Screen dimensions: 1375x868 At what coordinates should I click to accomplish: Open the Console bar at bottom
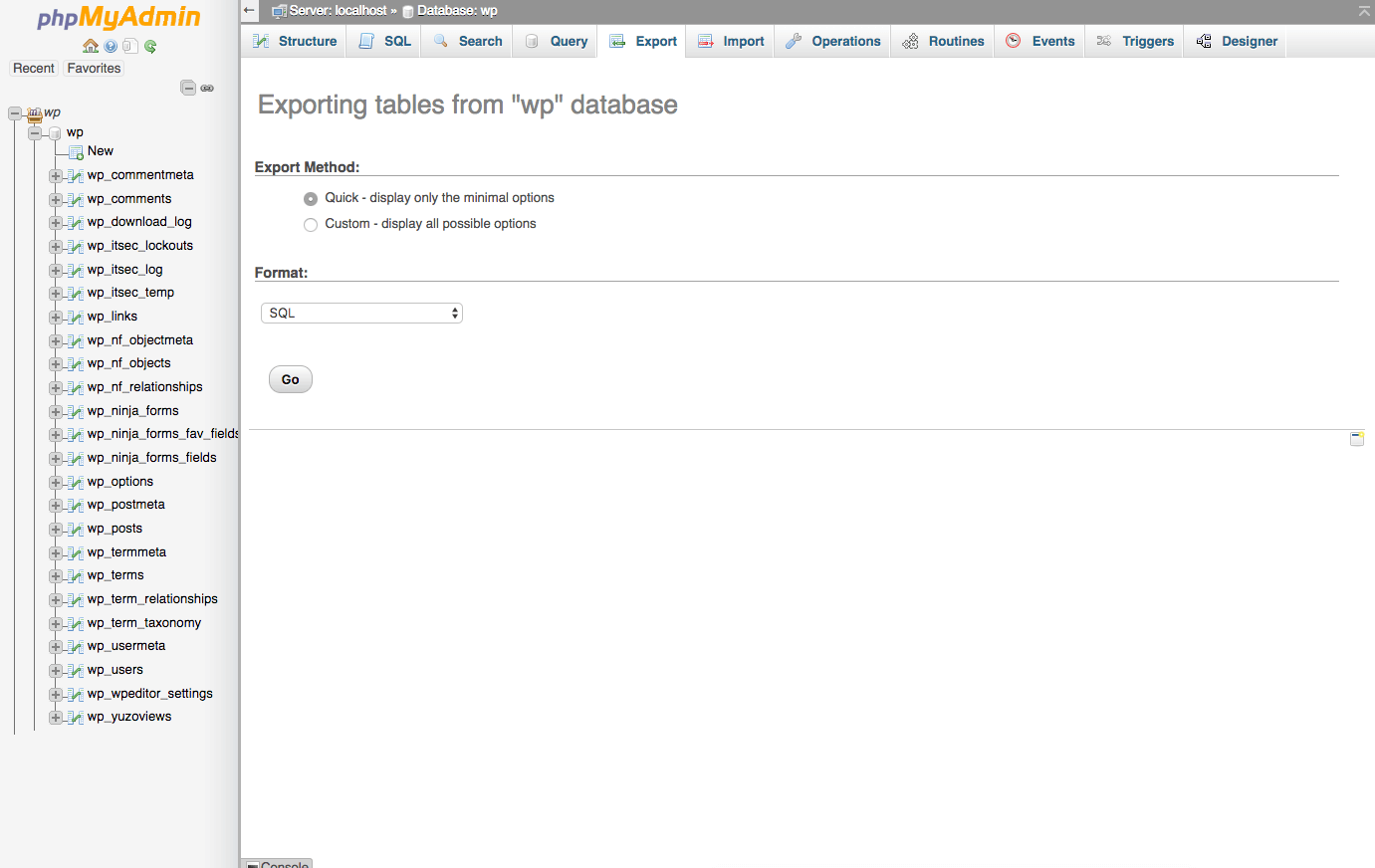[277, 864]
